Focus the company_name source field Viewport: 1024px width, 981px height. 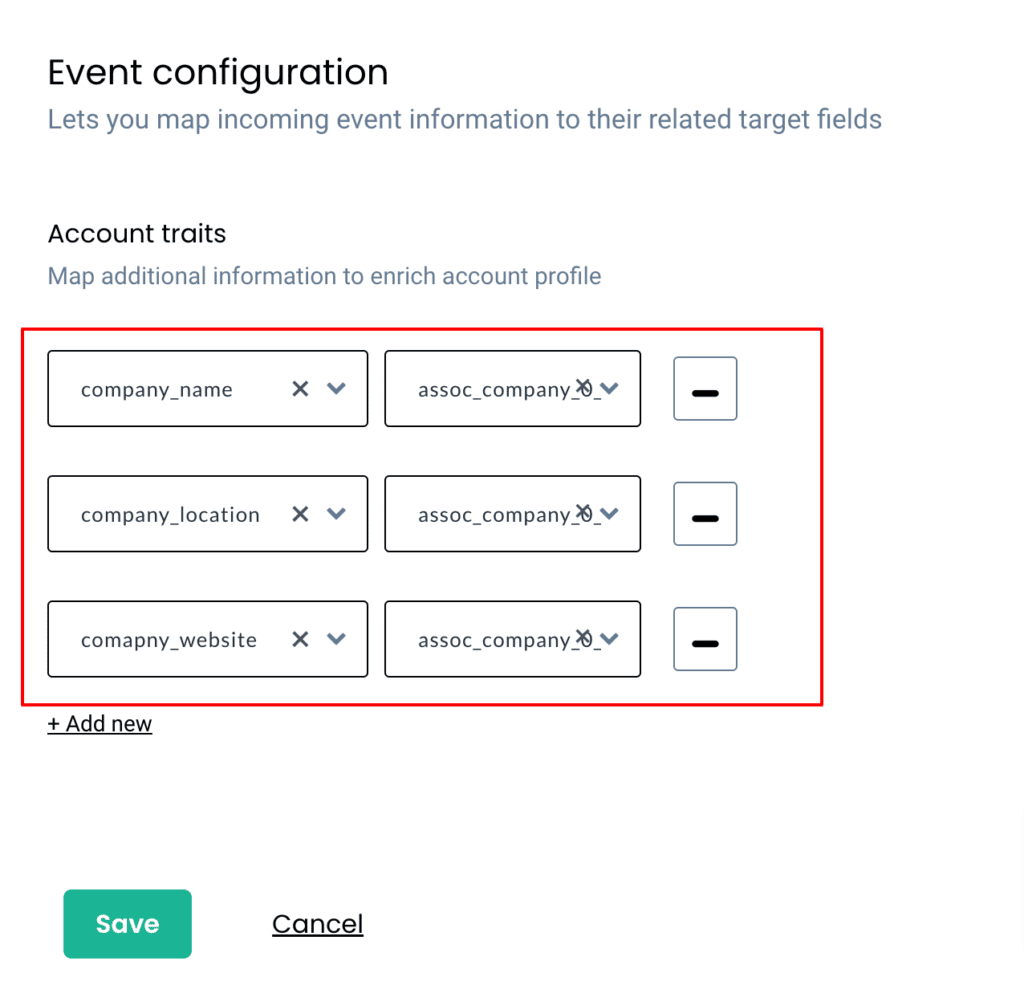[208, 389]
